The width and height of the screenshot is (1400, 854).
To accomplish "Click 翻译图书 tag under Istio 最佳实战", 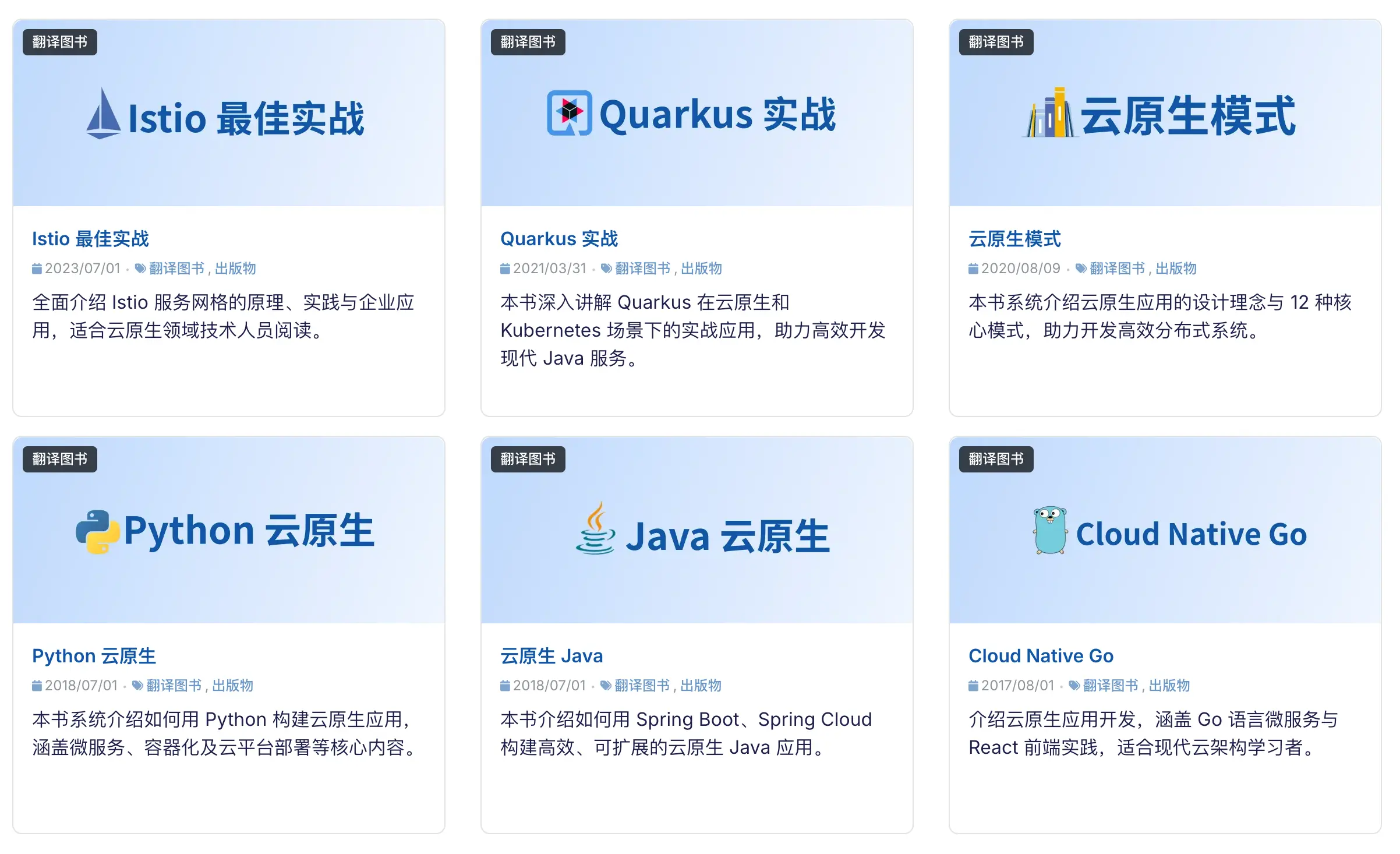I will click(x=176, y=269).
